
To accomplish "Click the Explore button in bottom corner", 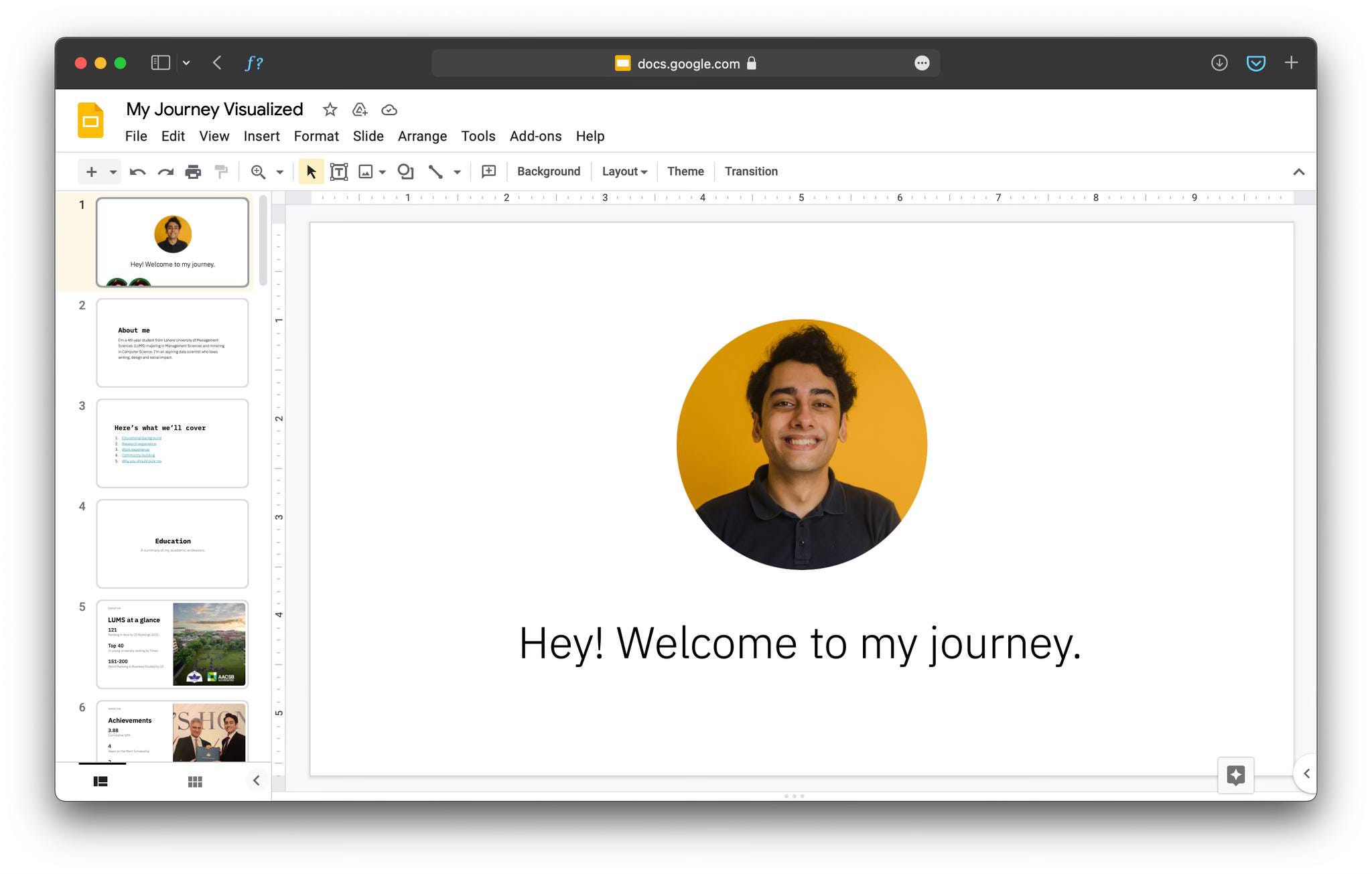I will click(x=1235, y=775).
